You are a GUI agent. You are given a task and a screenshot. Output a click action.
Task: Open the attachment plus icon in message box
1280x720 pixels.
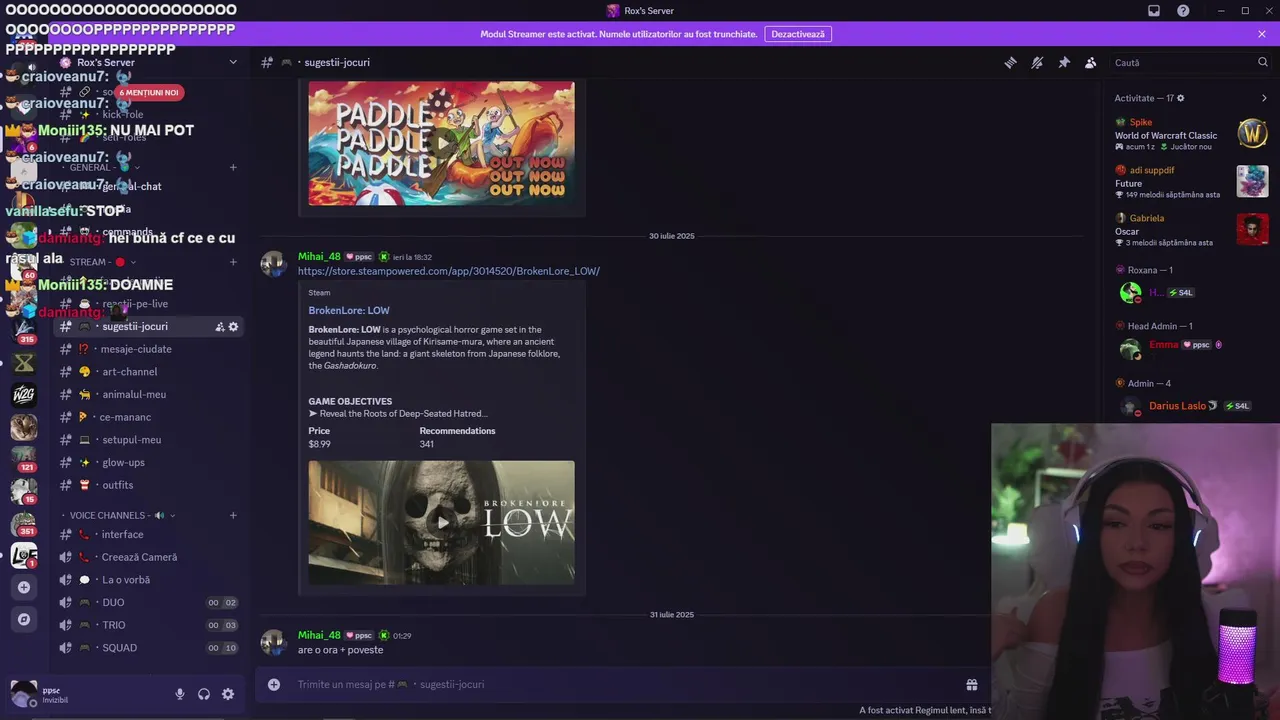pyautogui.click(x=274, y=684)
